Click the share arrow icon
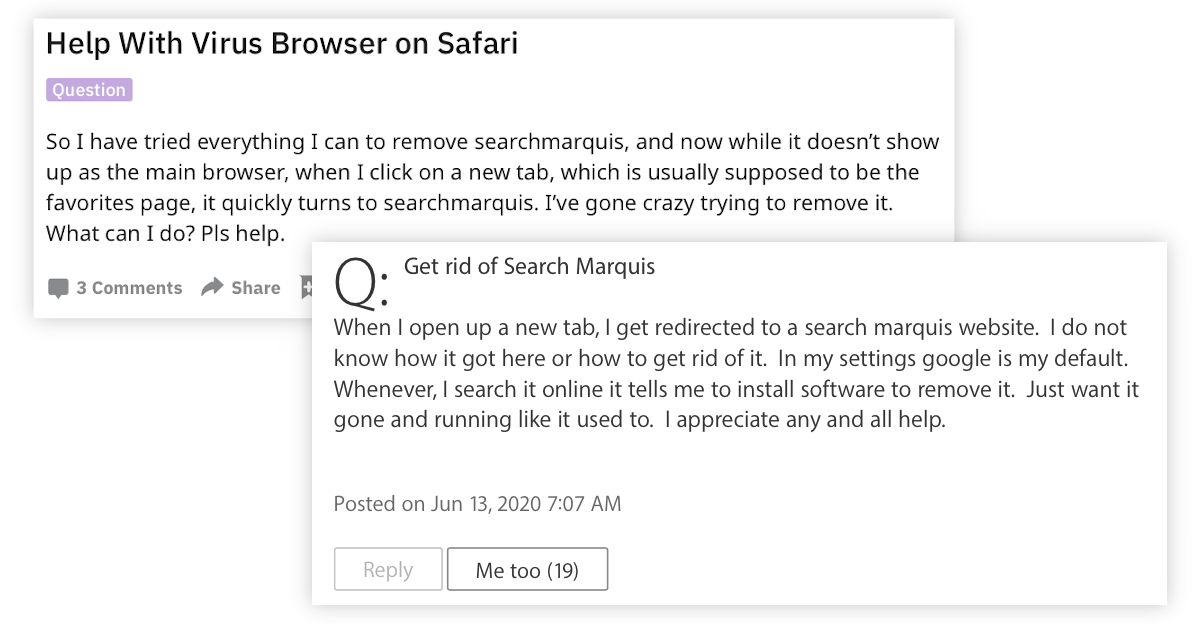The height and width of the screenshot is (624, 1200). 211,288
